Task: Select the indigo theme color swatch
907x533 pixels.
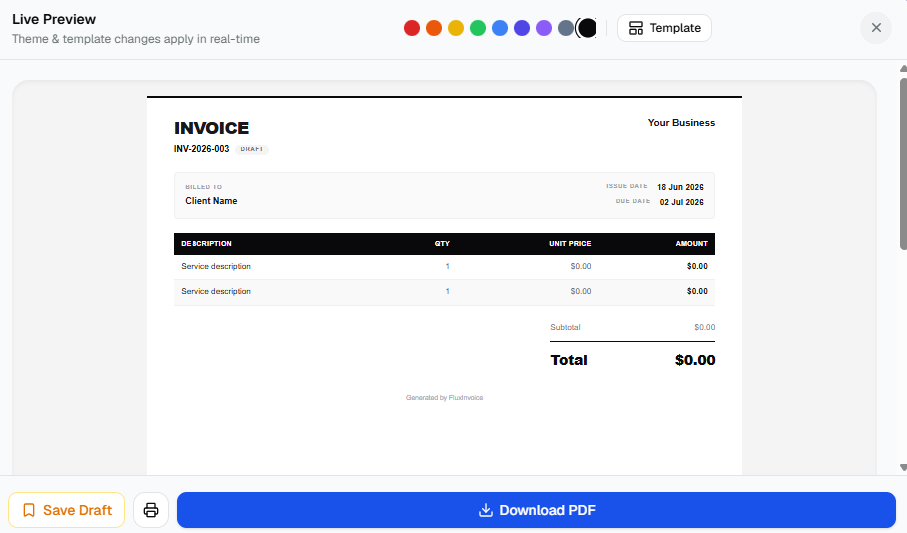Action: [x=522, y=28]
